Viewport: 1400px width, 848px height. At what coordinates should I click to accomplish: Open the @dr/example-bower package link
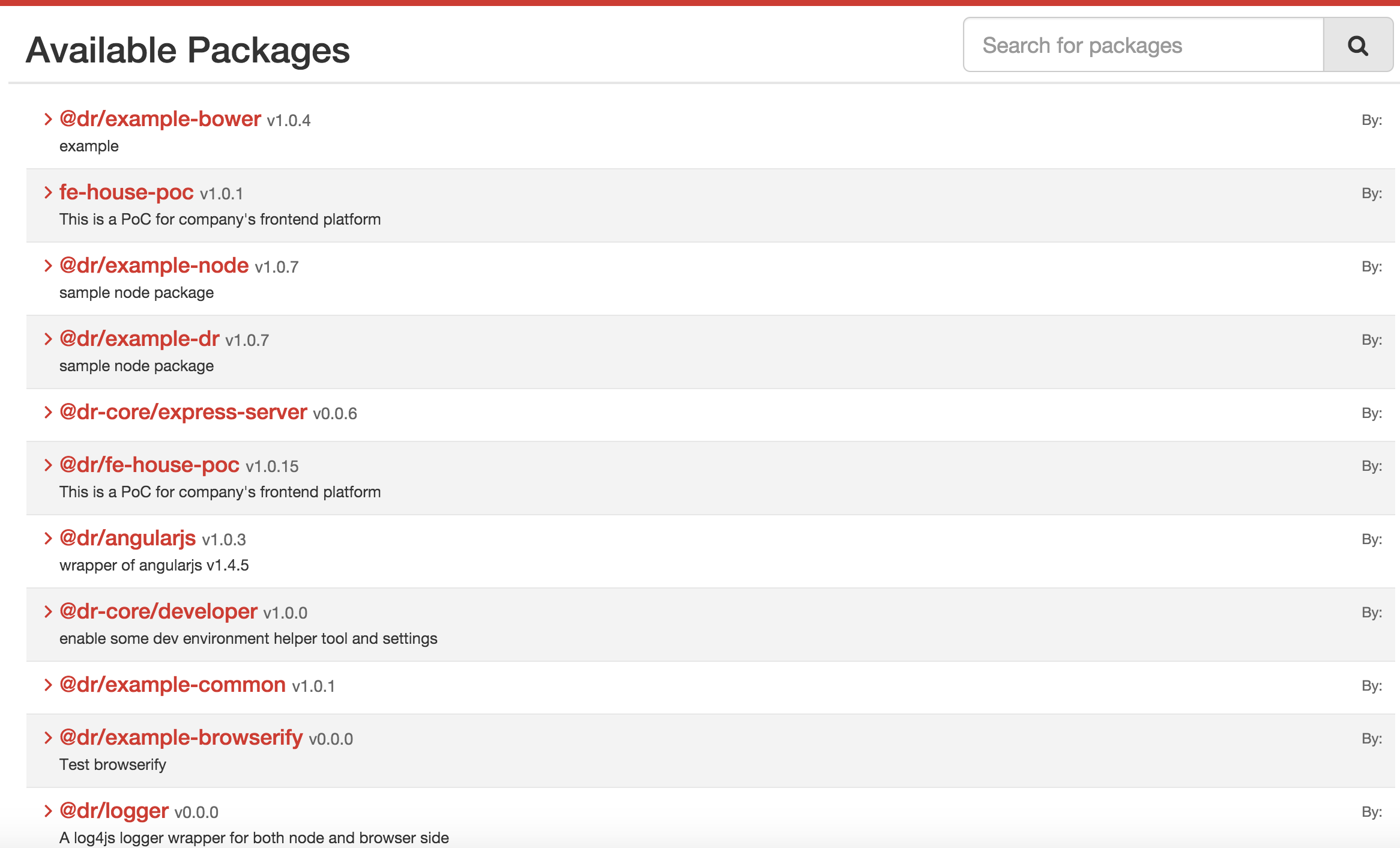160,119
